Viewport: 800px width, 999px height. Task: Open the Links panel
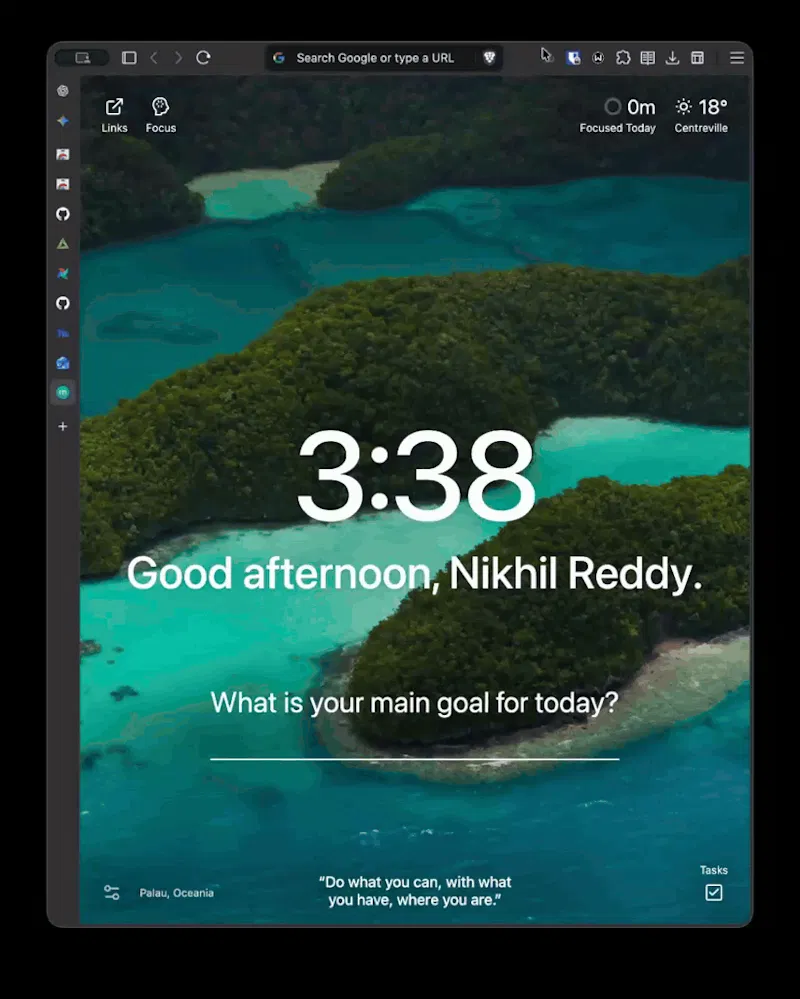(115, 115)
